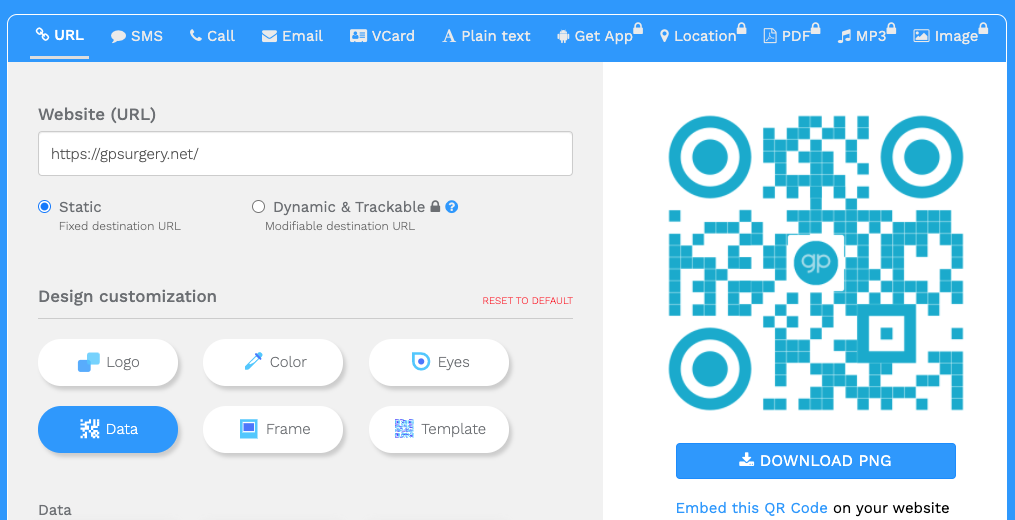Select the Email QR type tab

(x=292, y=36)
